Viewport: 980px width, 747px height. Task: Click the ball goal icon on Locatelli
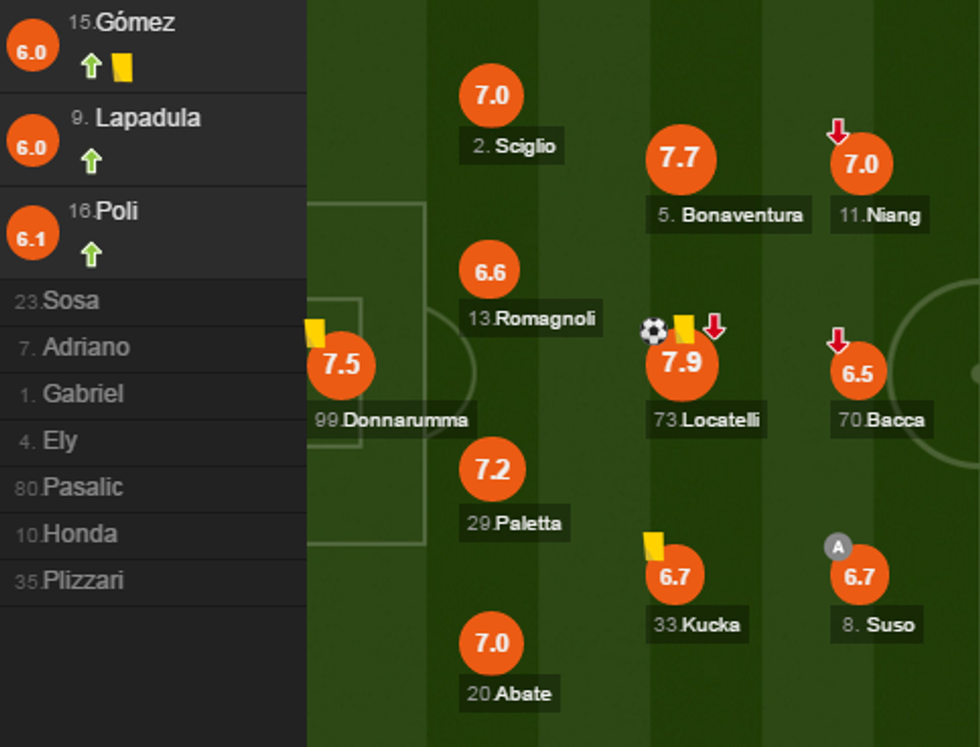pos(653,327)
